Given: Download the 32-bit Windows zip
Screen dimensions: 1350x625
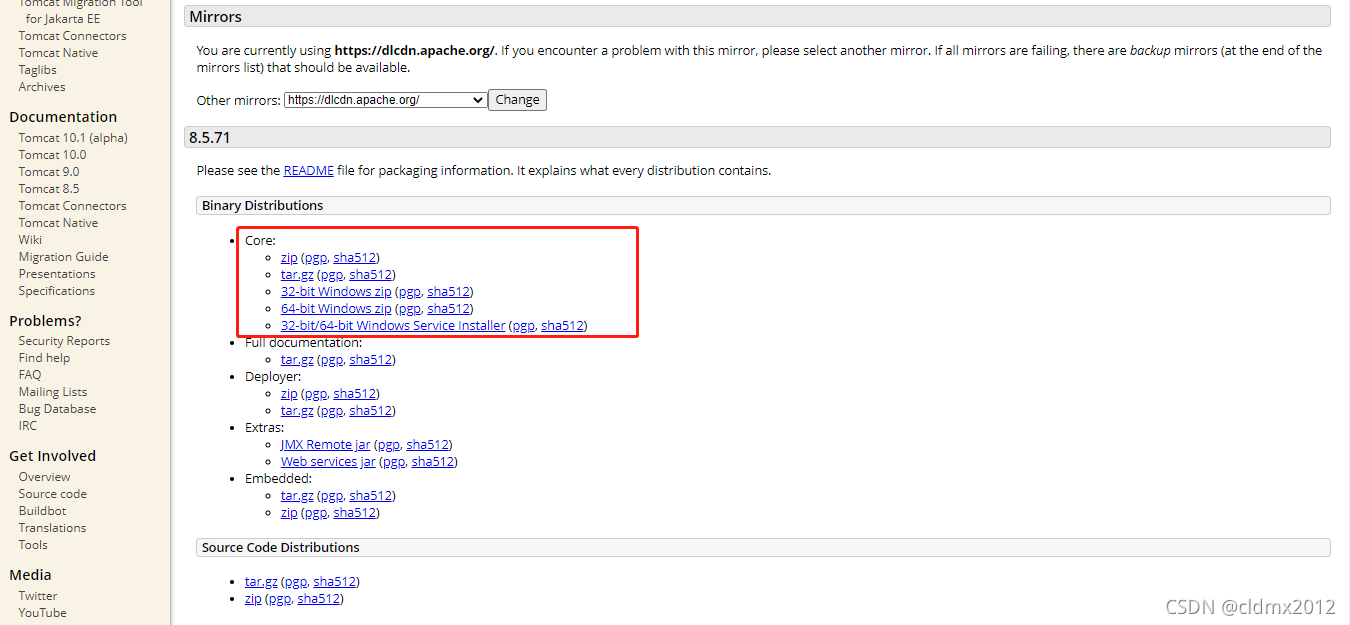Looking at the screenshot, I should click(336, 292).
